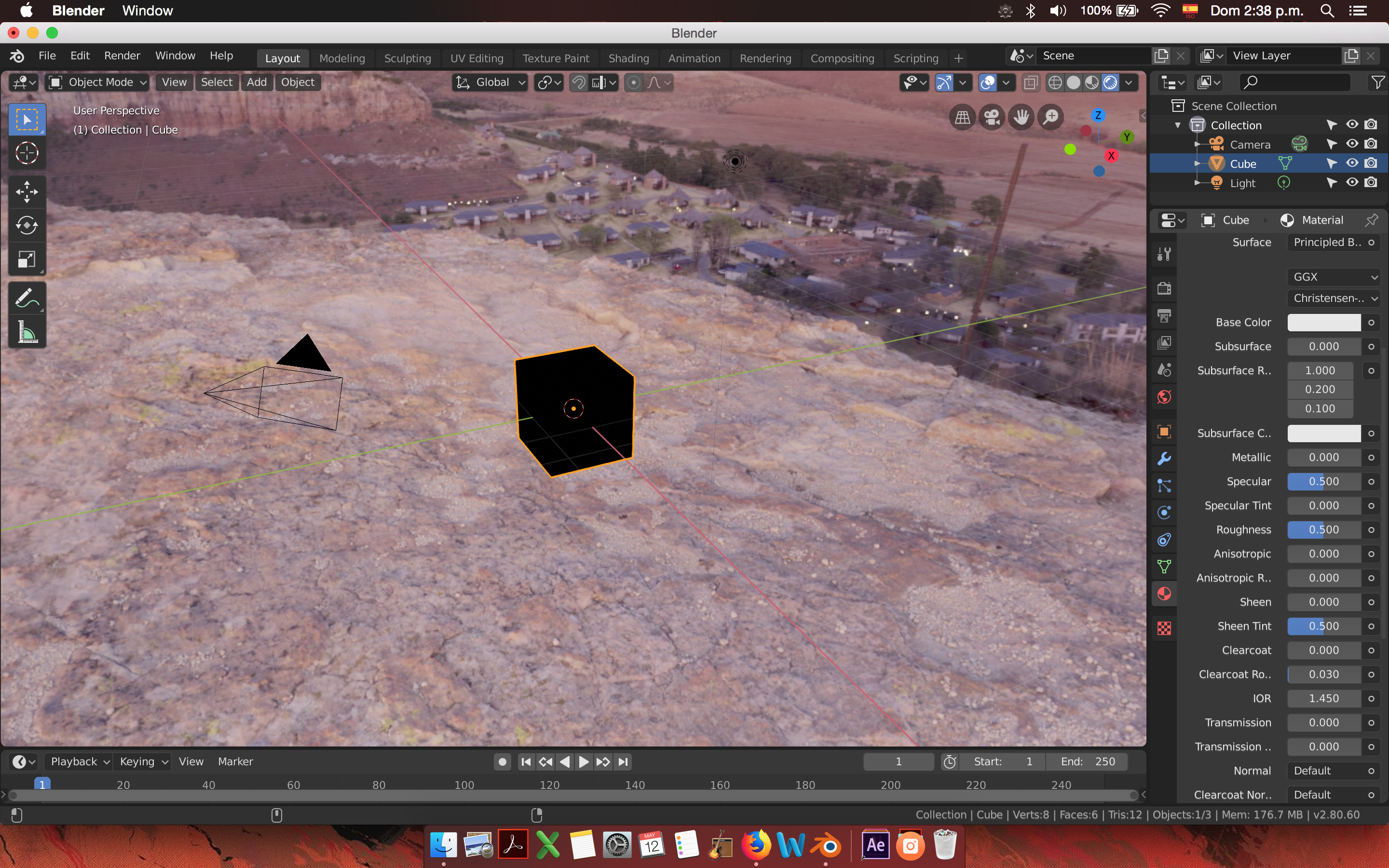The width and height of the screenshot is (1389, 868).
Task: Open the Add menu in the viewport header
Action: click(x=257, y=82)
